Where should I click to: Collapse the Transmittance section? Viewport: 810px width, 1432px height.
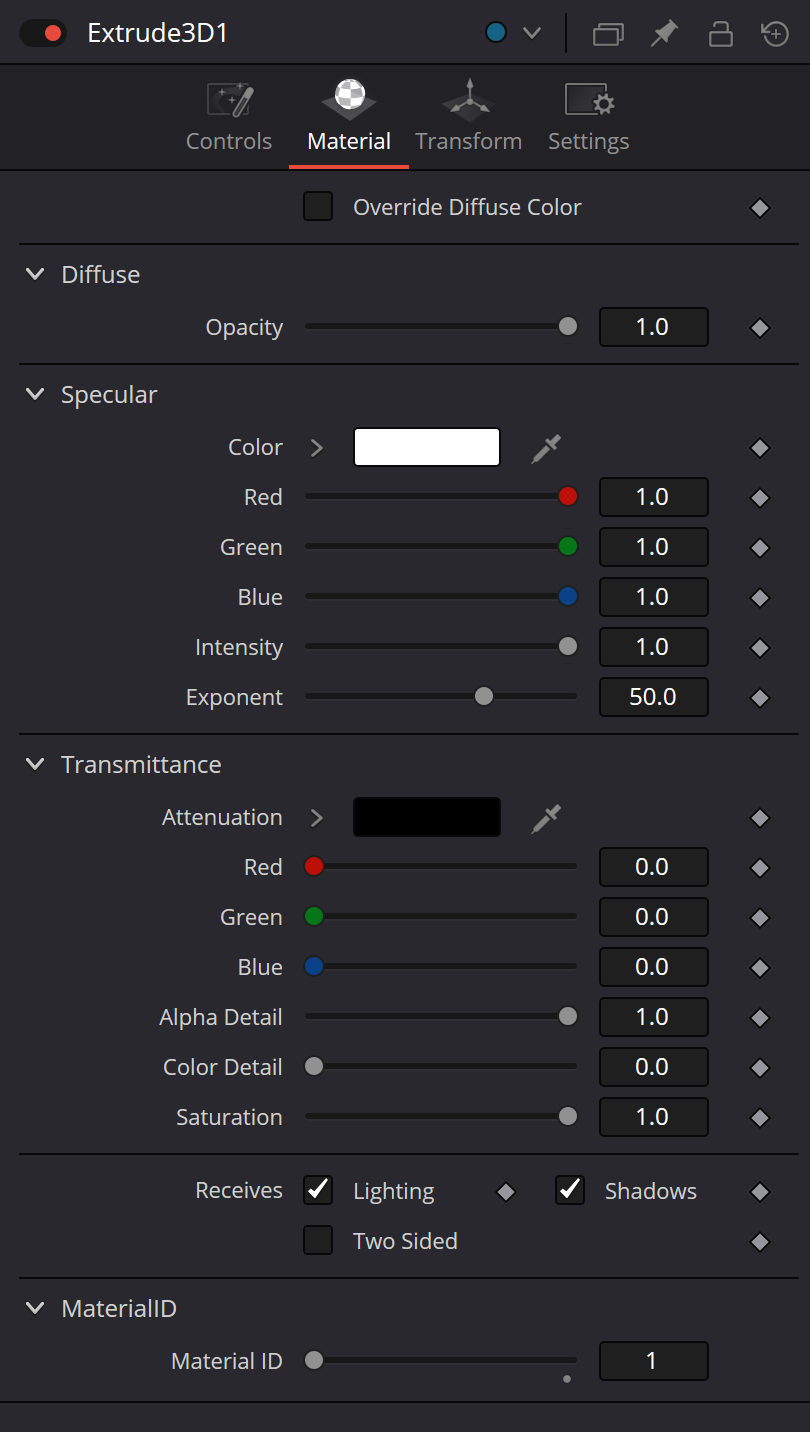(35, 764)
